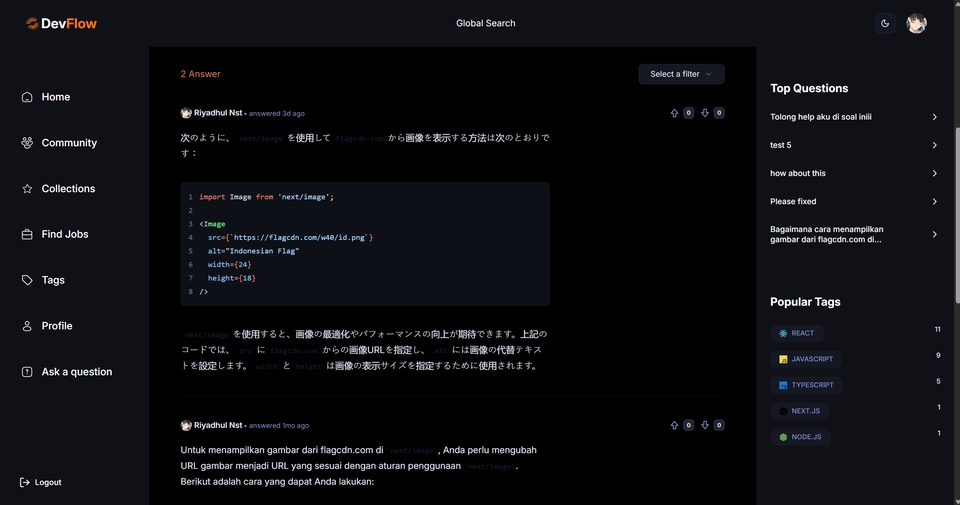Open the Home icon in sidebar
Screen dimensions: 960x505
pyautogui.click(x=27, y=97)
